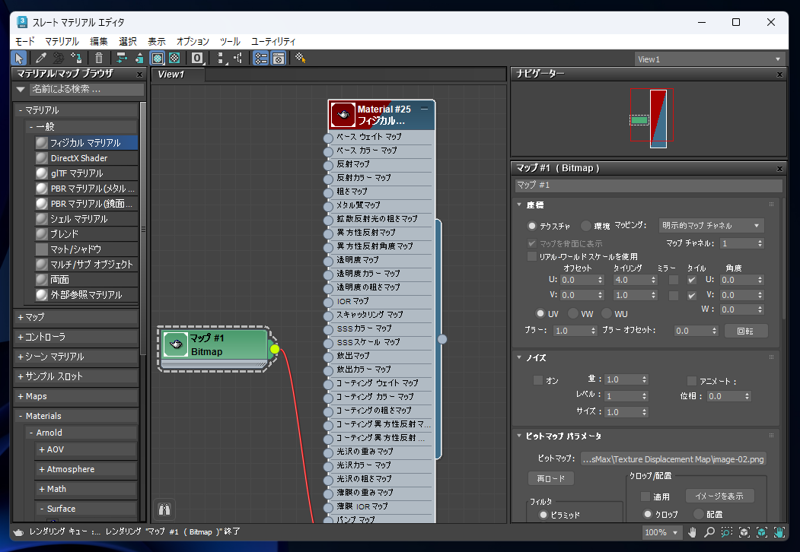Click the Lay Out Children icon
Viewport: 800px width, 552px height.
point(238,58)
